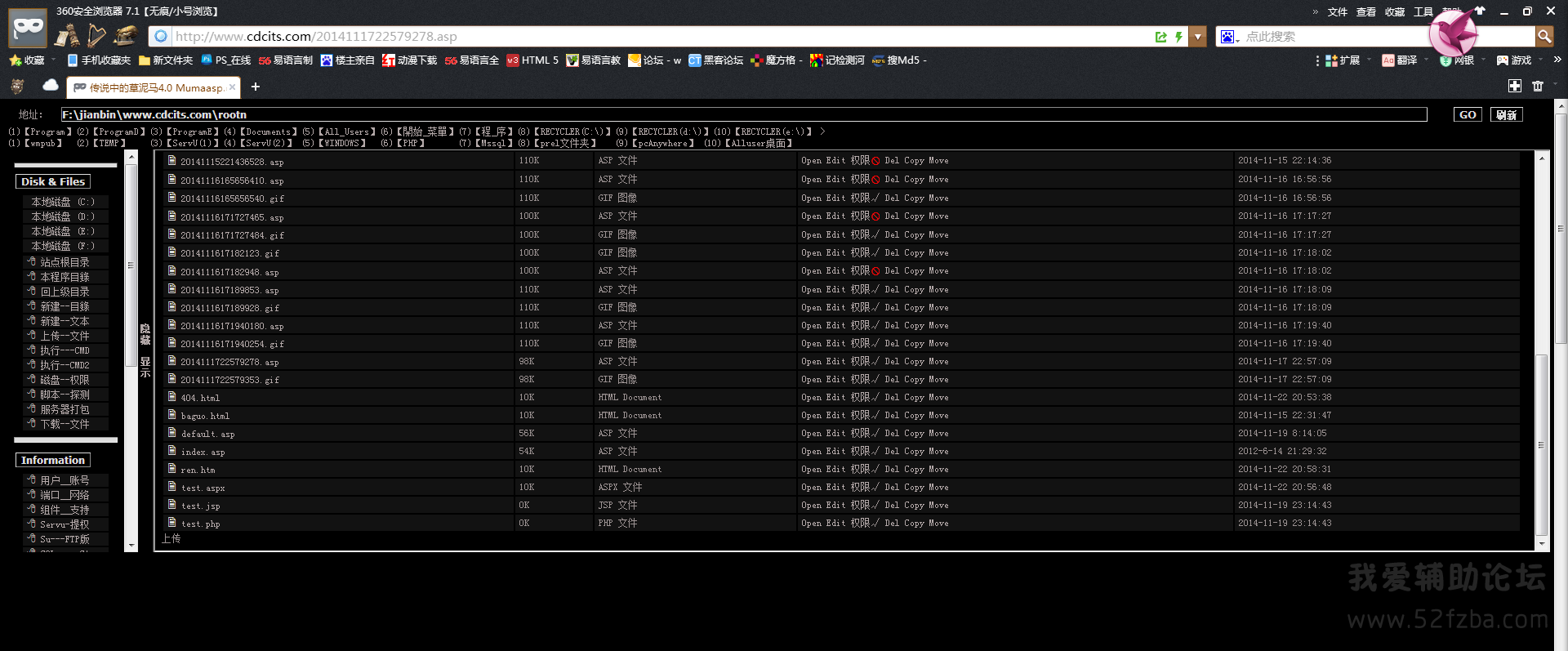Expand the dropdown arrow next to 游戏
1568x651 pixels.
coord(1541,60)
